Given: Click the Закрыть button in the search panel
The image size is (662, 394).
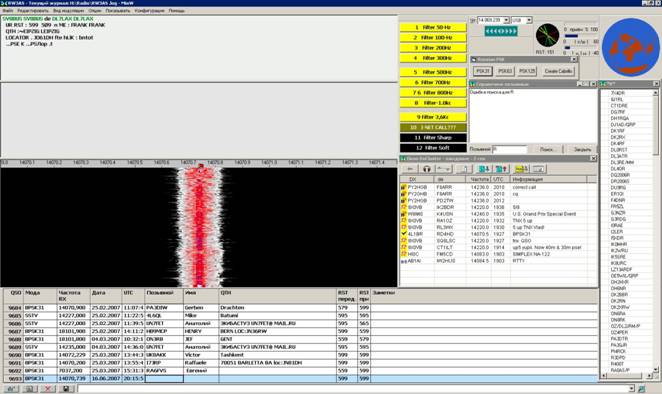Looking at the screenshot, I should tap(582, 149).
